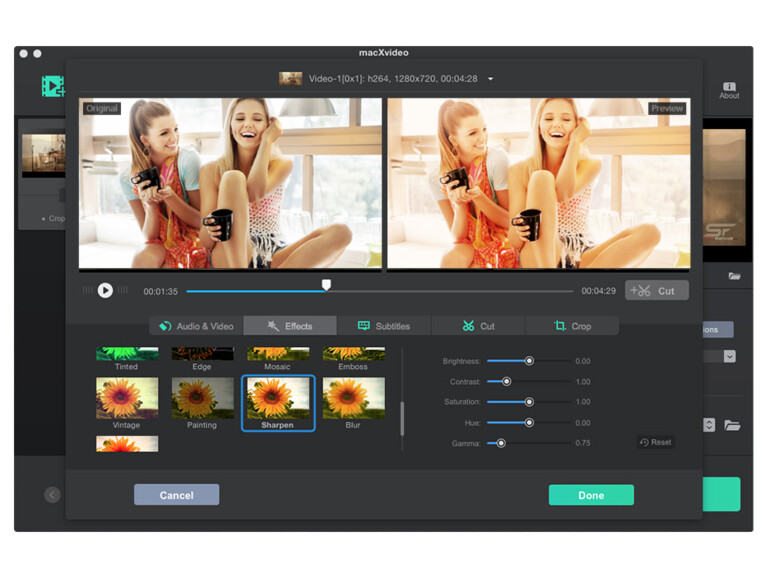This screenshot has width=770, height=578.
Task: Click the Preview video pane
Action: [x=539, y=183]
